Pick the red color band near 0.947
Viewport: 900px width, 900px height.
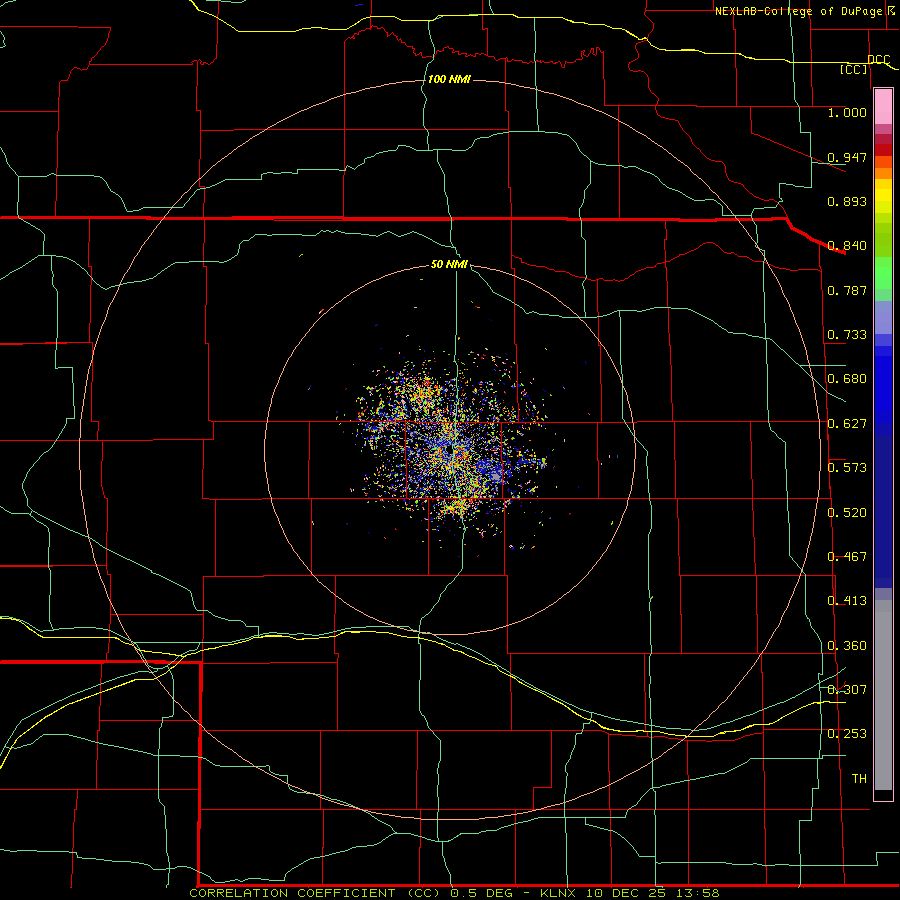click(x=883, y=149)
